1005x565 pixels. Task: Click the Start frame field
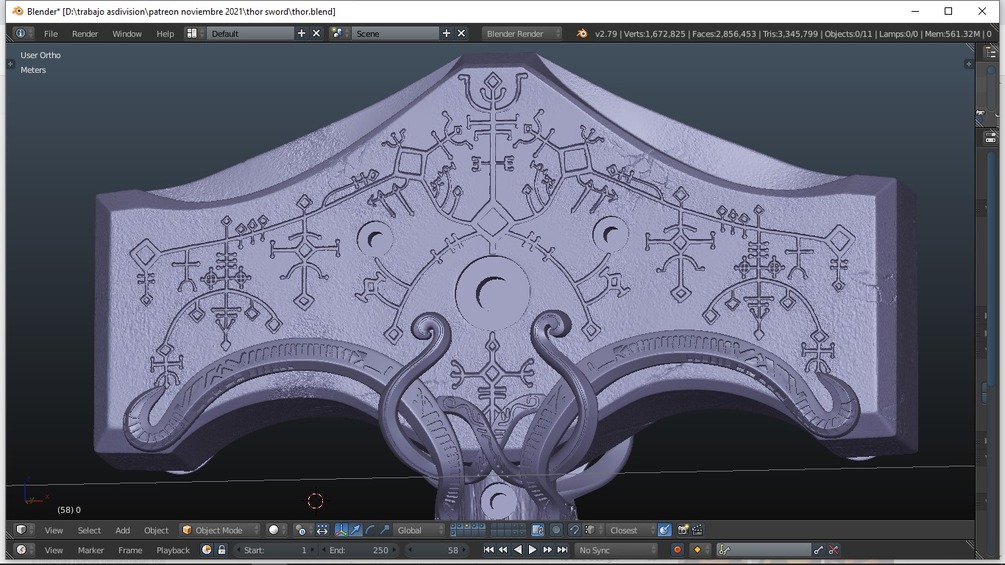(275, 550)
